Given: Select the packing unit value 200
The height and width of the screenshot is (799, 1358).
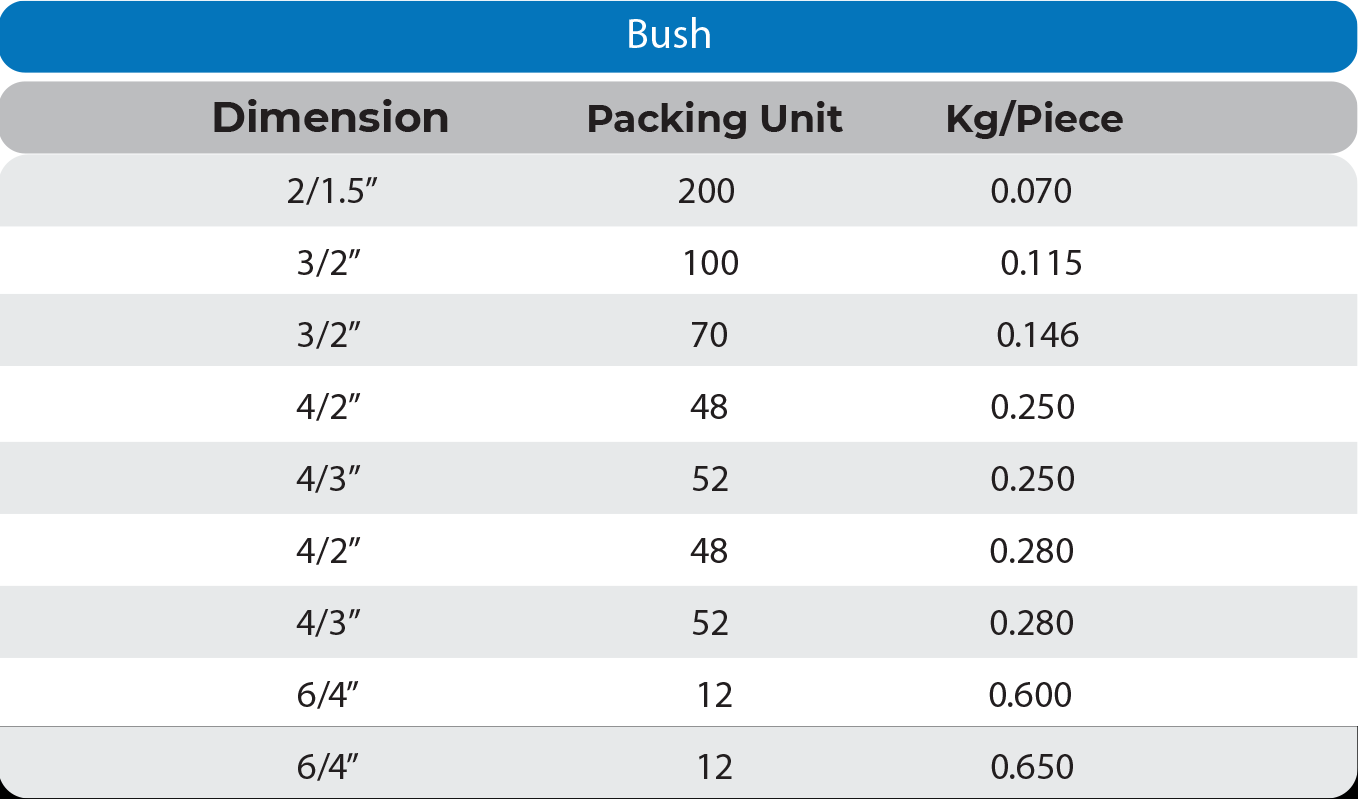Looking at the screenshot, I should 706,190.
